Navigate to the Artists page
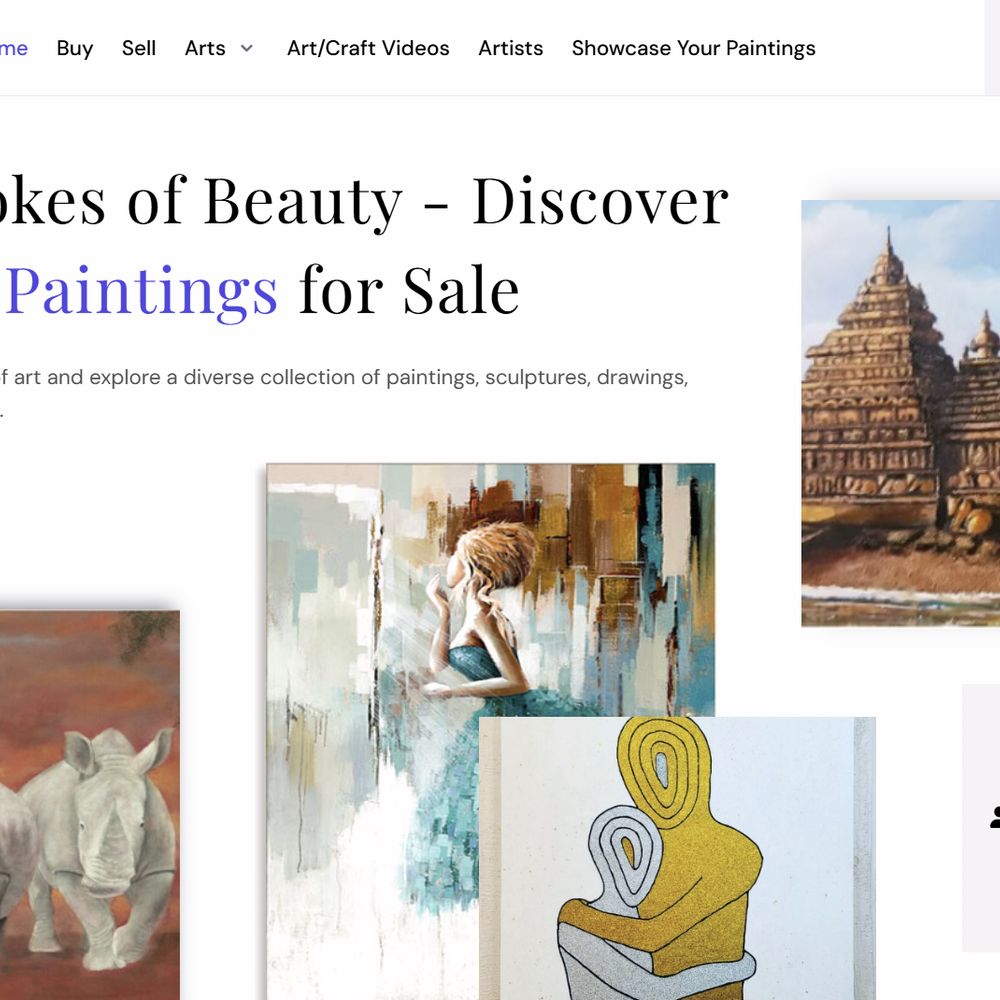This screenshot has width=1000, height=1000. click(x=511, y=48)
